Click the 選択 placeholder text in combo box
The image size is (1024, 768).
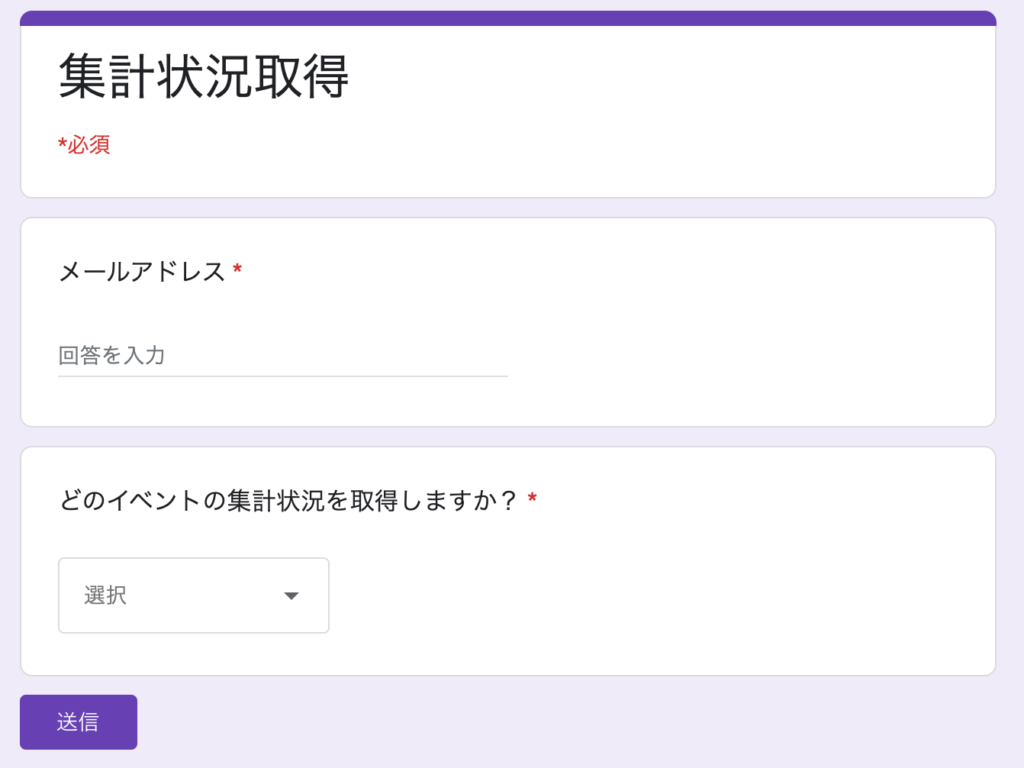tap(105, 596)
